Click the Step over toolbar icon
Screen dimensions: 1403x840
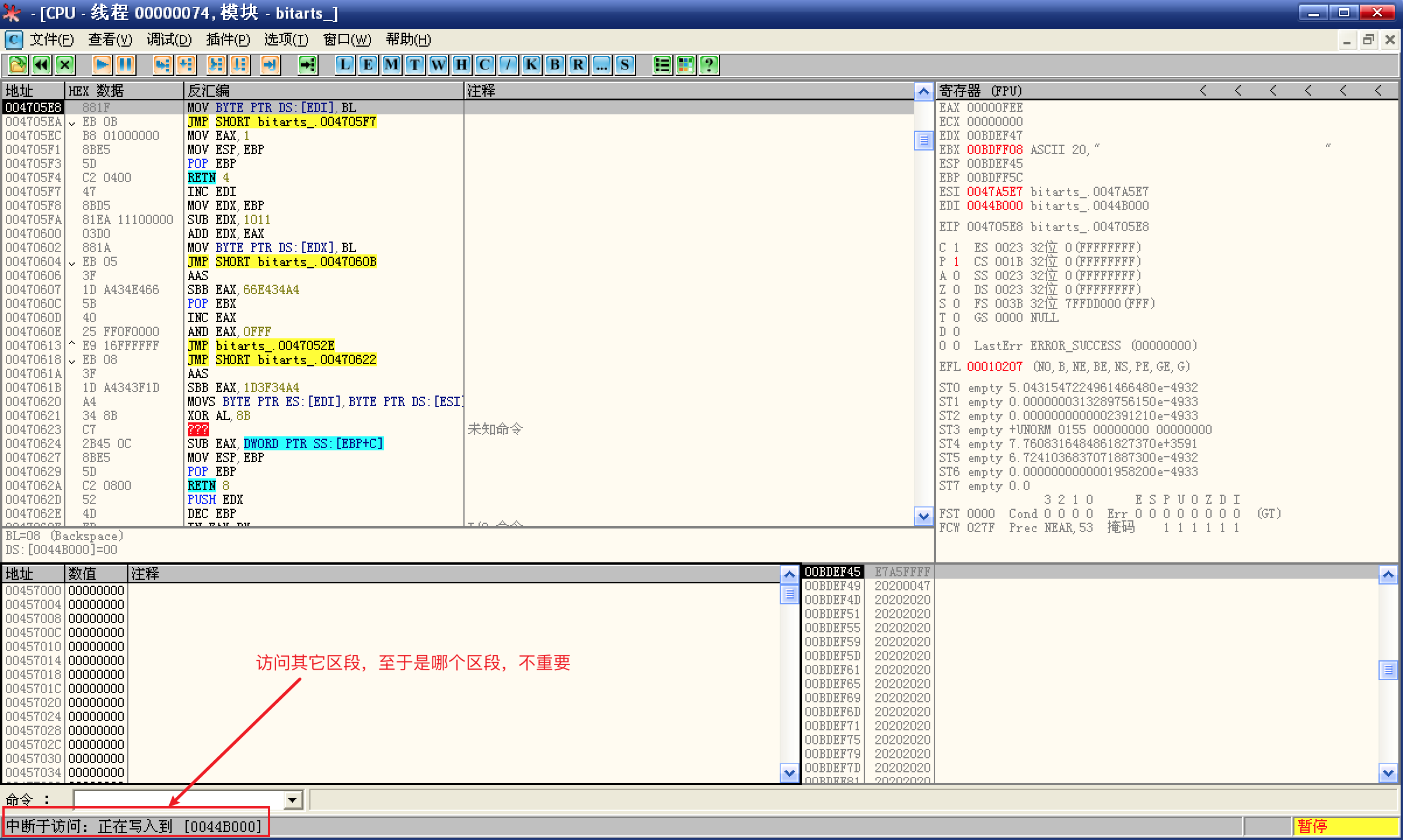(x=186, y=65)
